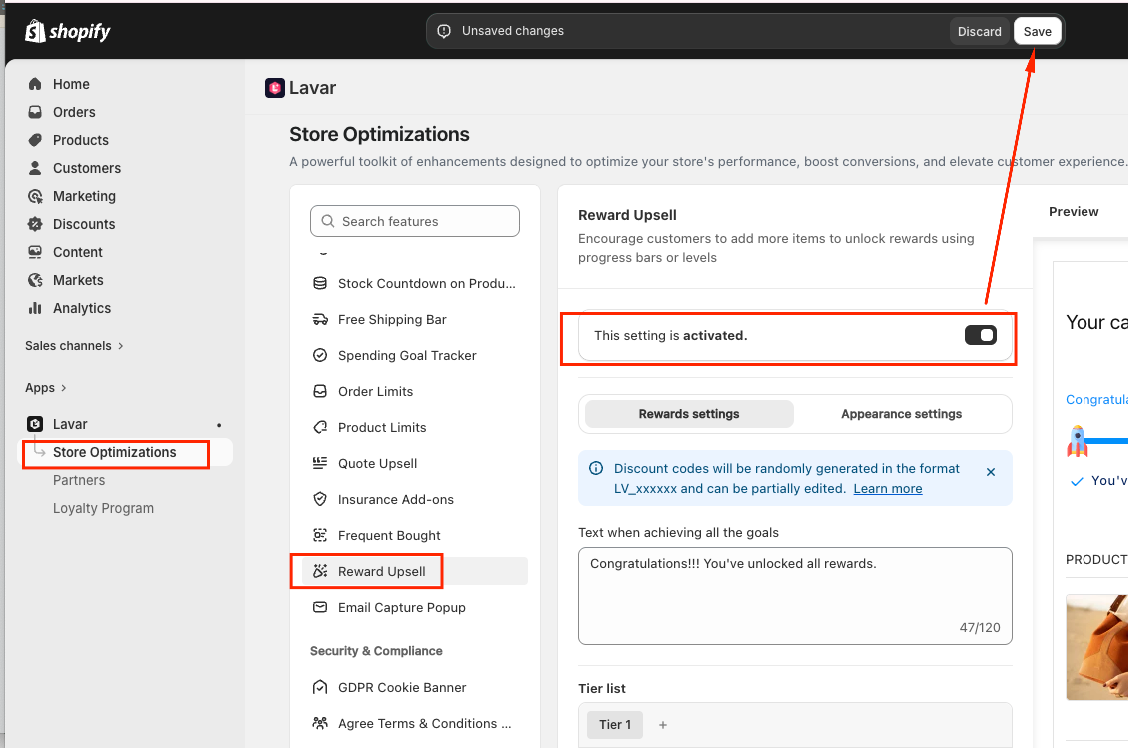The width and height of the screenshot is (1128, 748).
Task: Click the GDPR Cookie Banner icon
Action: pyautogui.click(x=320, y=688)
